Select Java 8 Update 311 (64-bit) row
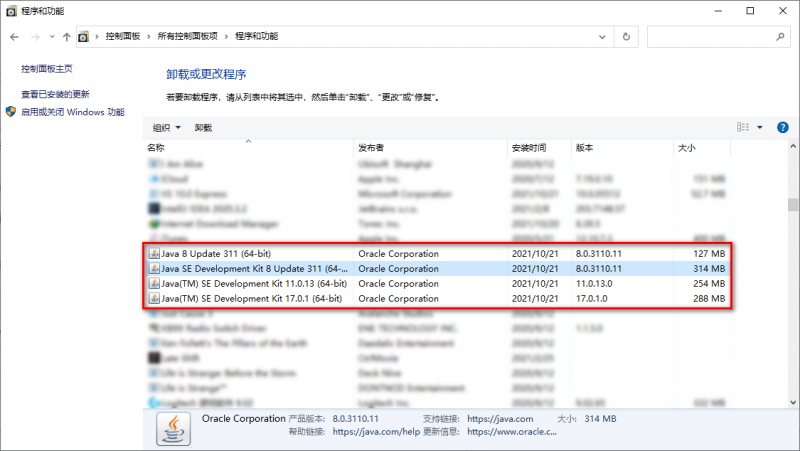The image size is (800, 451). pyautogui.click(x=437, y=254)
